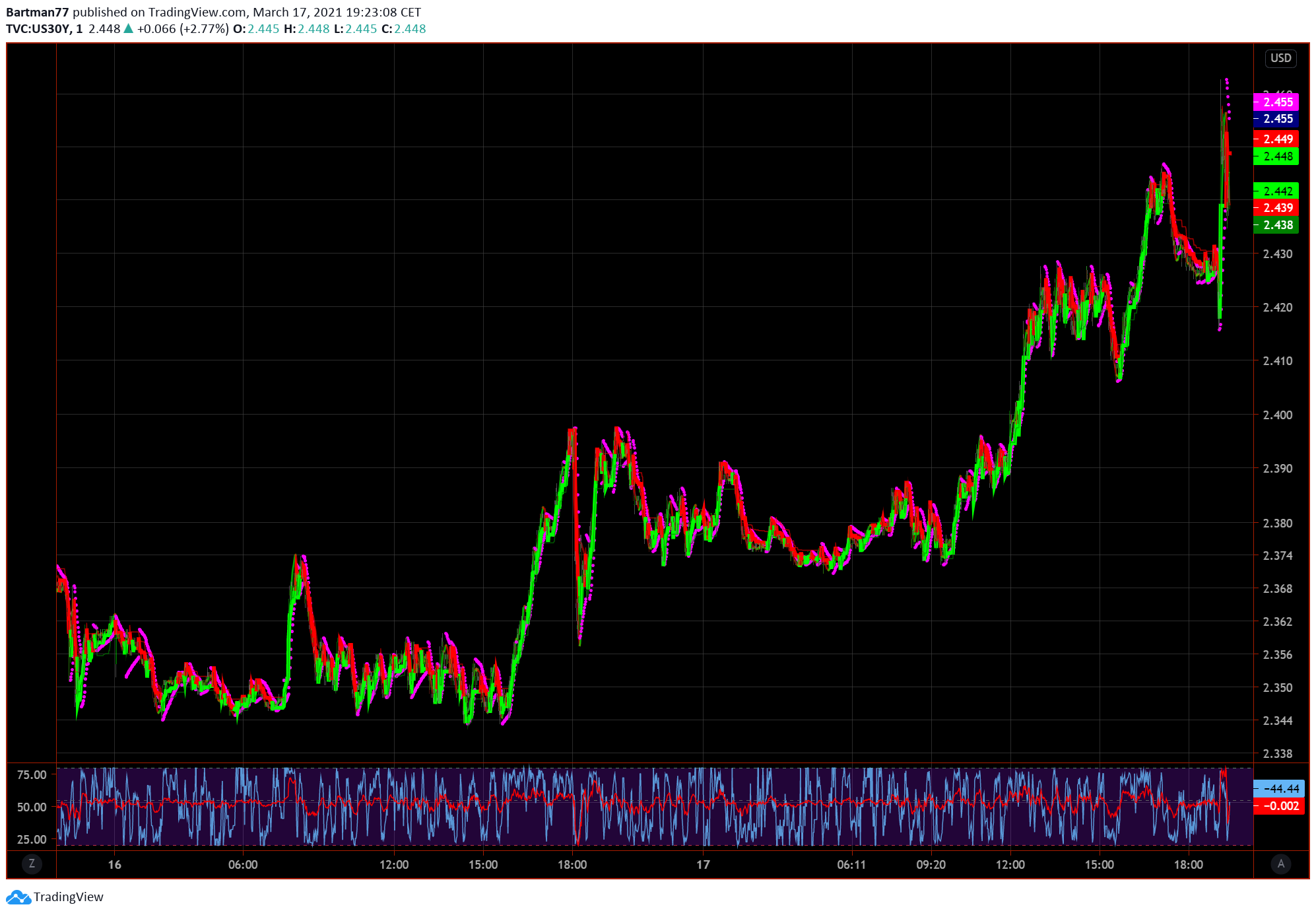Image resolution: width=1316 pixels, height=915 pixels.
Task: Click the 06:11 time axis label
Action: point(851,865)
